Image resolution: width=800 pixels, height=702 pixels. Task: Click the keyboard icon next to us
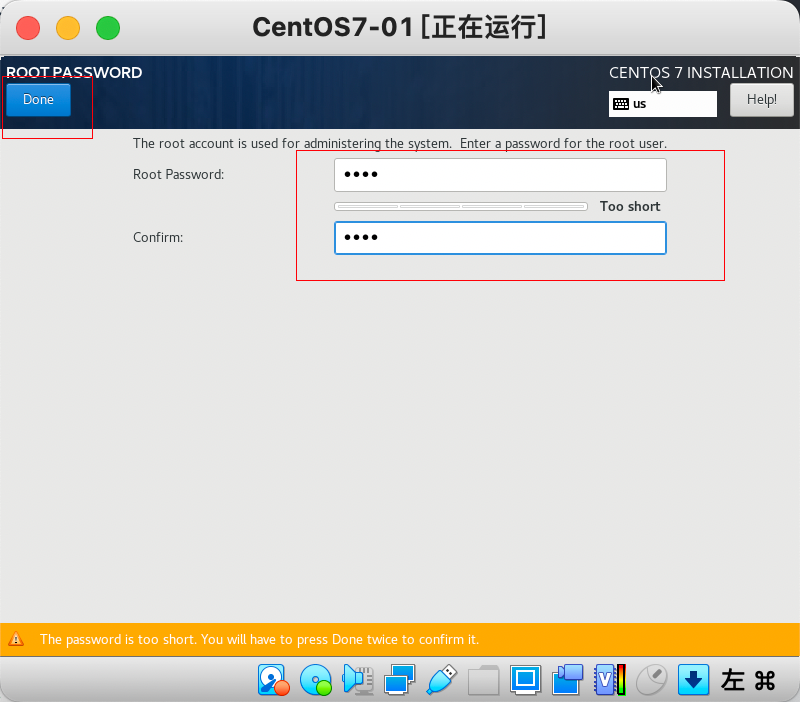(x=621, y=104)
